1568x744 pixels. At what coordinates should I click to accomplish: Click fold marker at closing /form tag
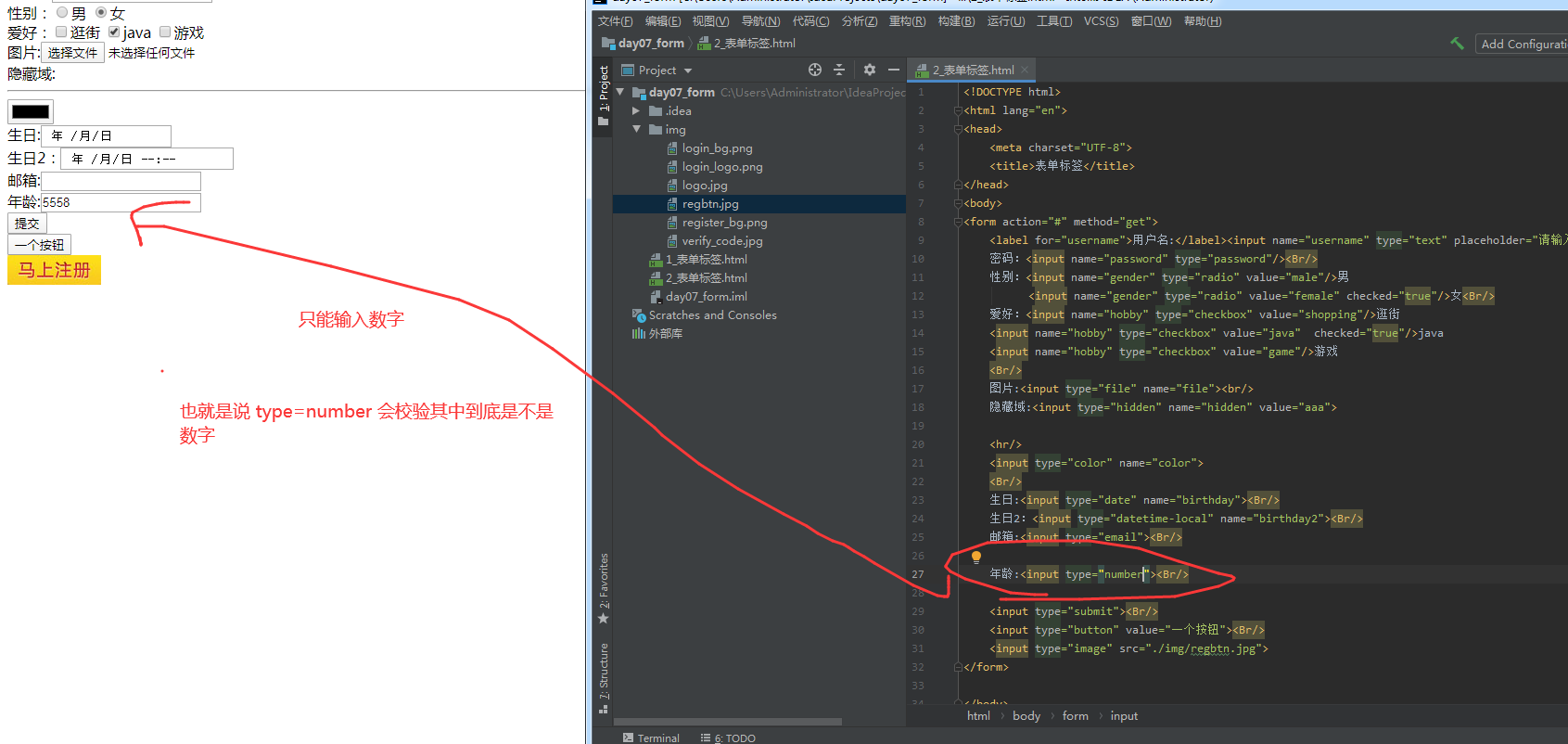point(958,667)
